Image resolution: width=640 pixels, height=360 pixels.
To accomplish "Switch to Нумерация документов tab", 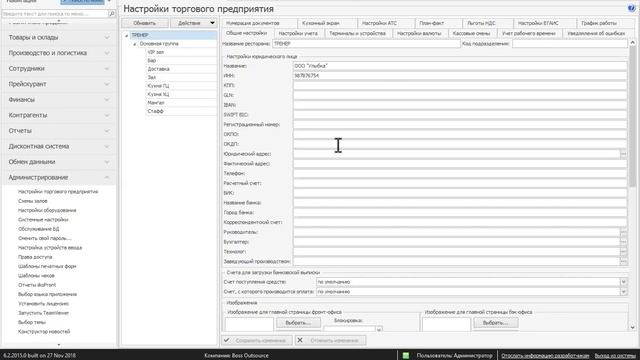I will [x=253, y=23].
